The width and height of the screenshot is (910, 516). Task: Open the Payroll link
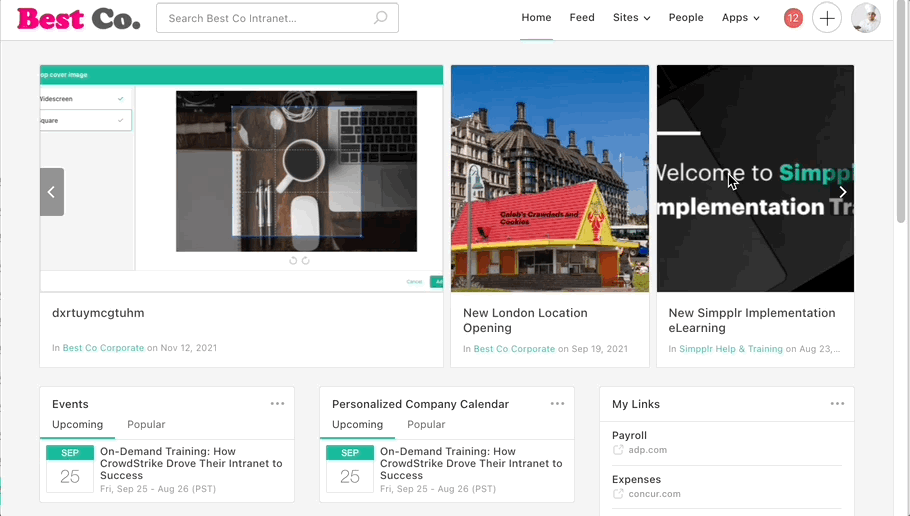pos(629,435)
